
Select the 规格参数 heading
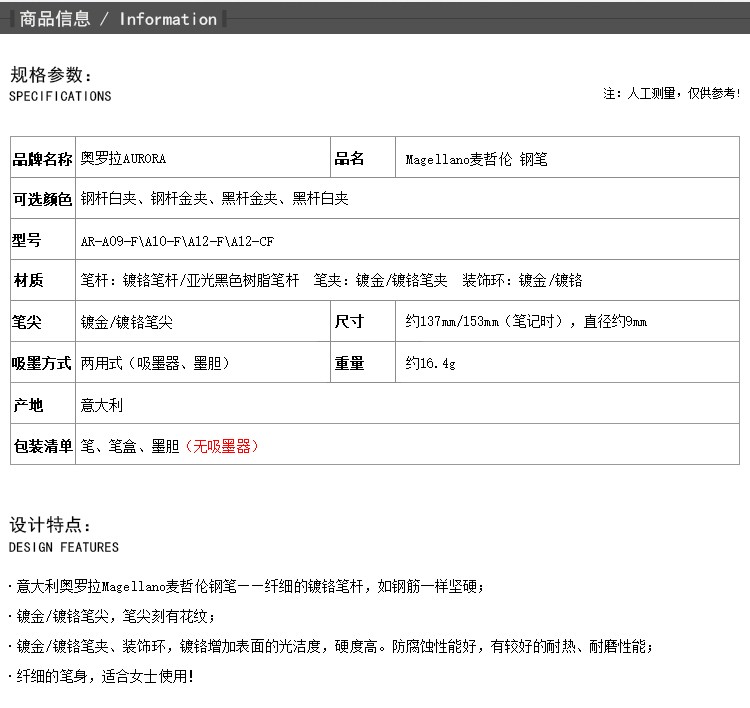tap(51, 75)
